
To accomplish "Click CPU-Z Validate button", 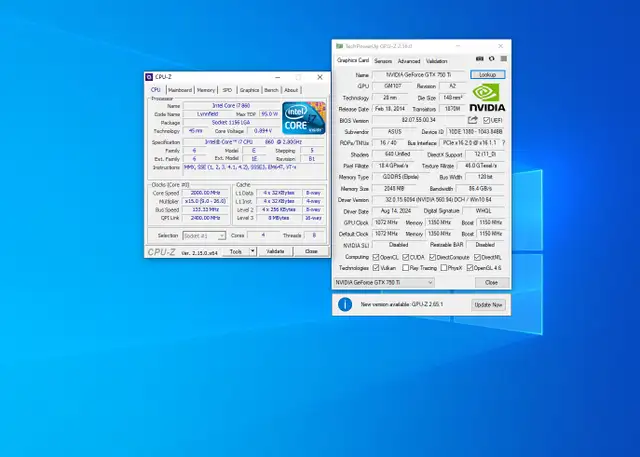I will pyautogui.click(x=276, y=251).
